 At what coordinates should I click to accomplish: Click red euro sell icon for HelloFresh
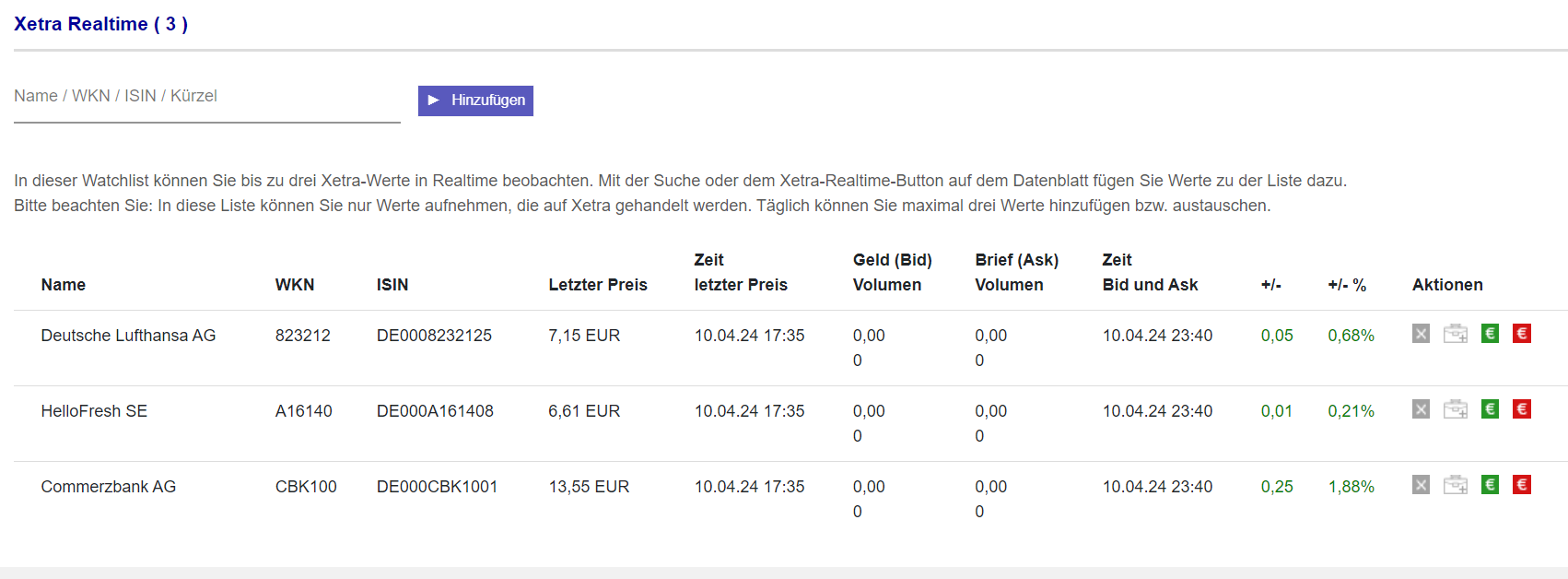coord(1521,409)
